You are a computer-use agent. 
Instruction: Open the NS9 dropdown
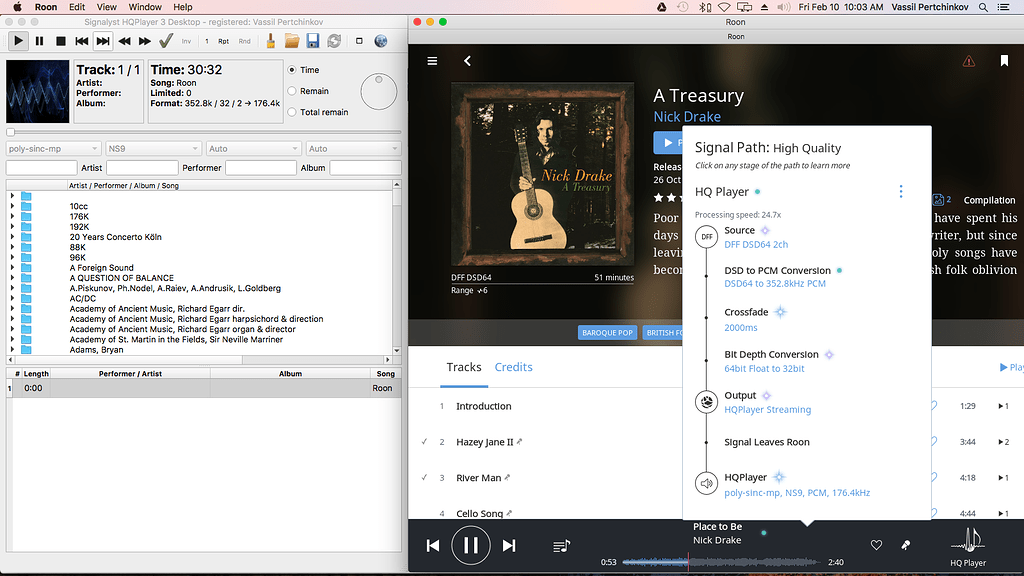(152, 149)
